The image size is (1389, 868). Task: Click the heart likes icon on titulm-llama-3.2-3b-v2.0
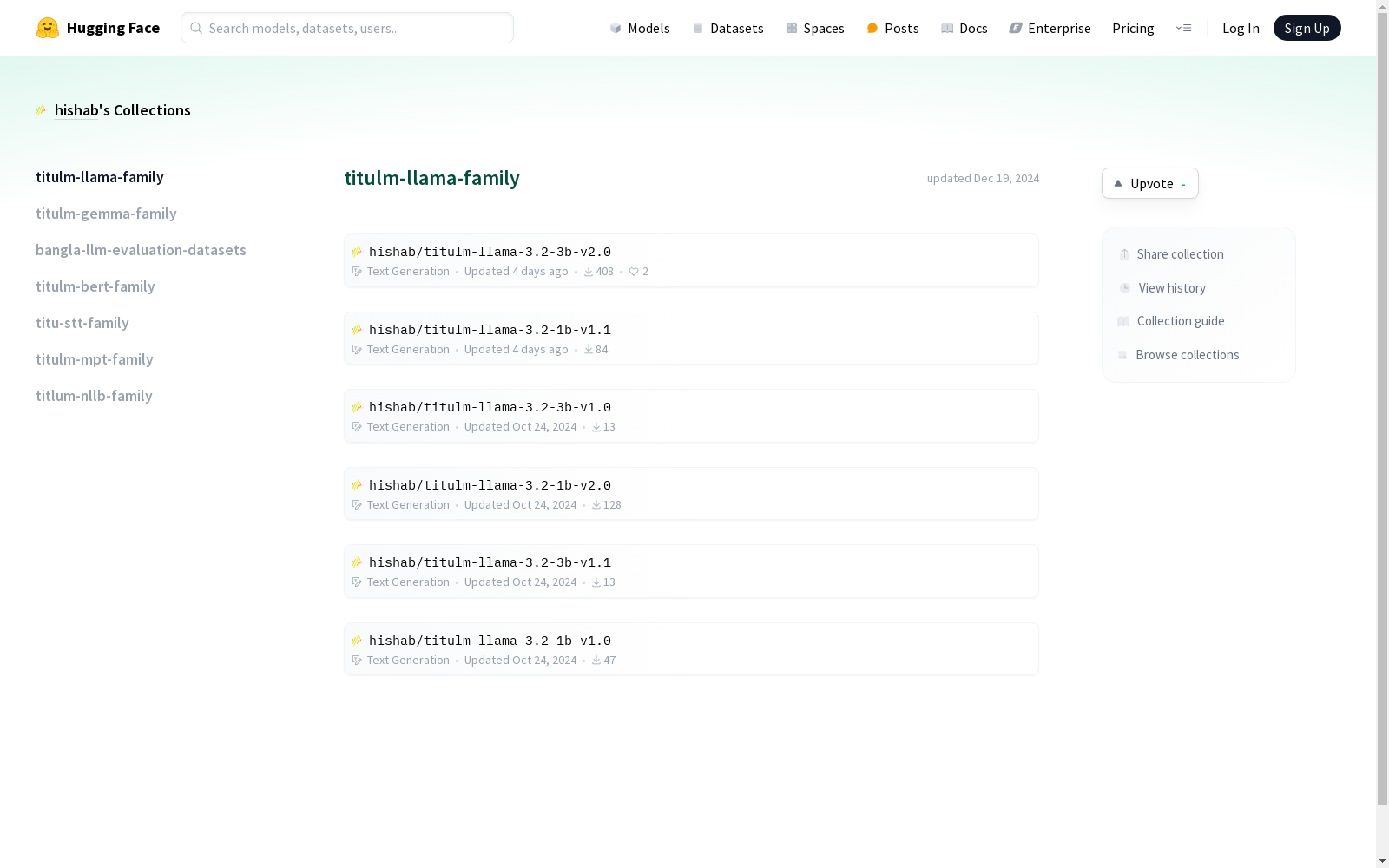(634, 272)
